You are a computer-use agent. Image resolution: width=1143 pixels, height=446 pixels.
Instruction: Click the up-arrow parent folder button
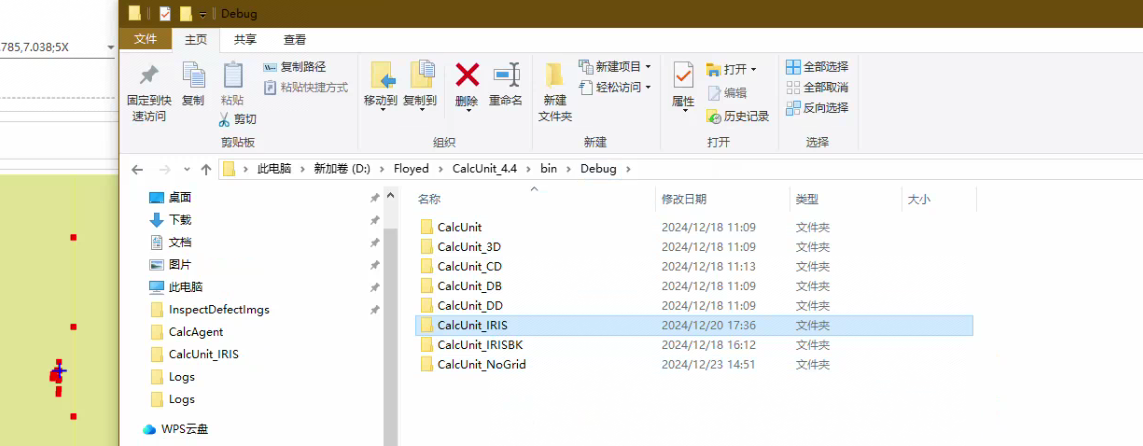[x=206, y=169]
